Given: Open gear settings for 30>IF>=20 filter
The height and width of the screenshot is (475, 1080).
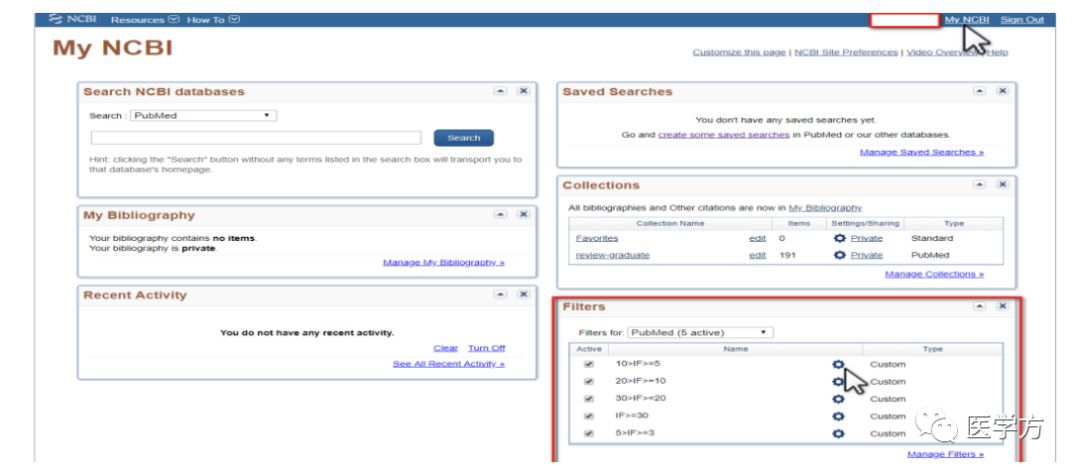Looking at the screenshot, I should (838, 399).
